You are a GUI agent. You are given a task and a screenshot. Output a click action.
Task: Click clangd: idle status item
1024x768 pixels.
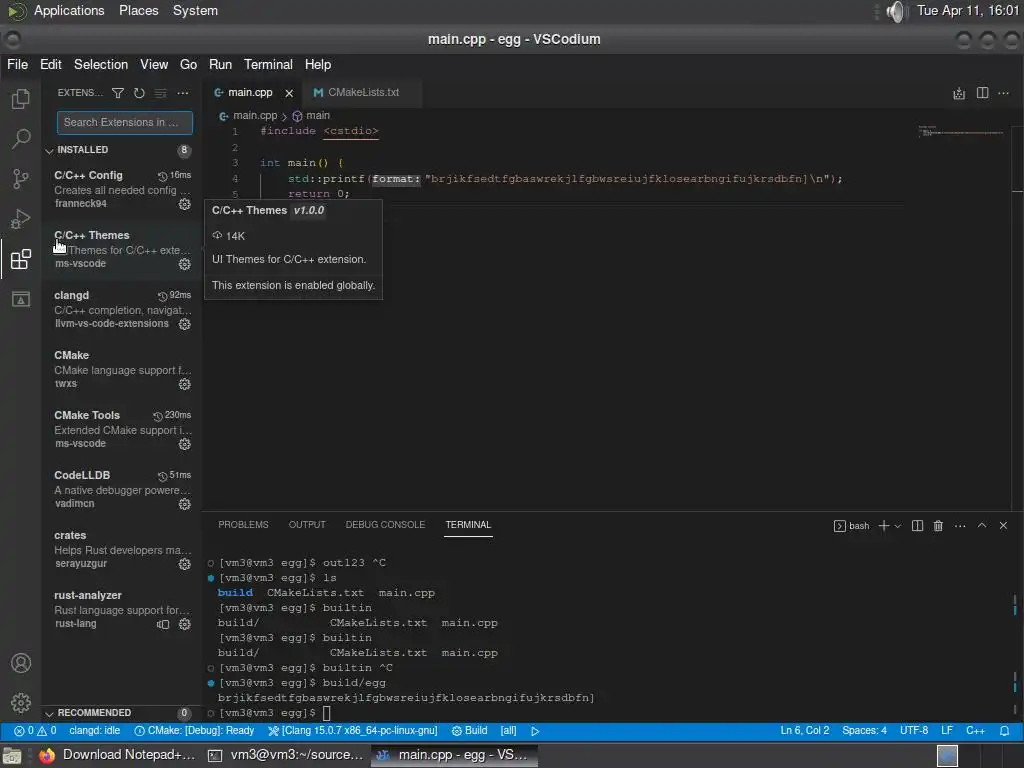[95, 731]
